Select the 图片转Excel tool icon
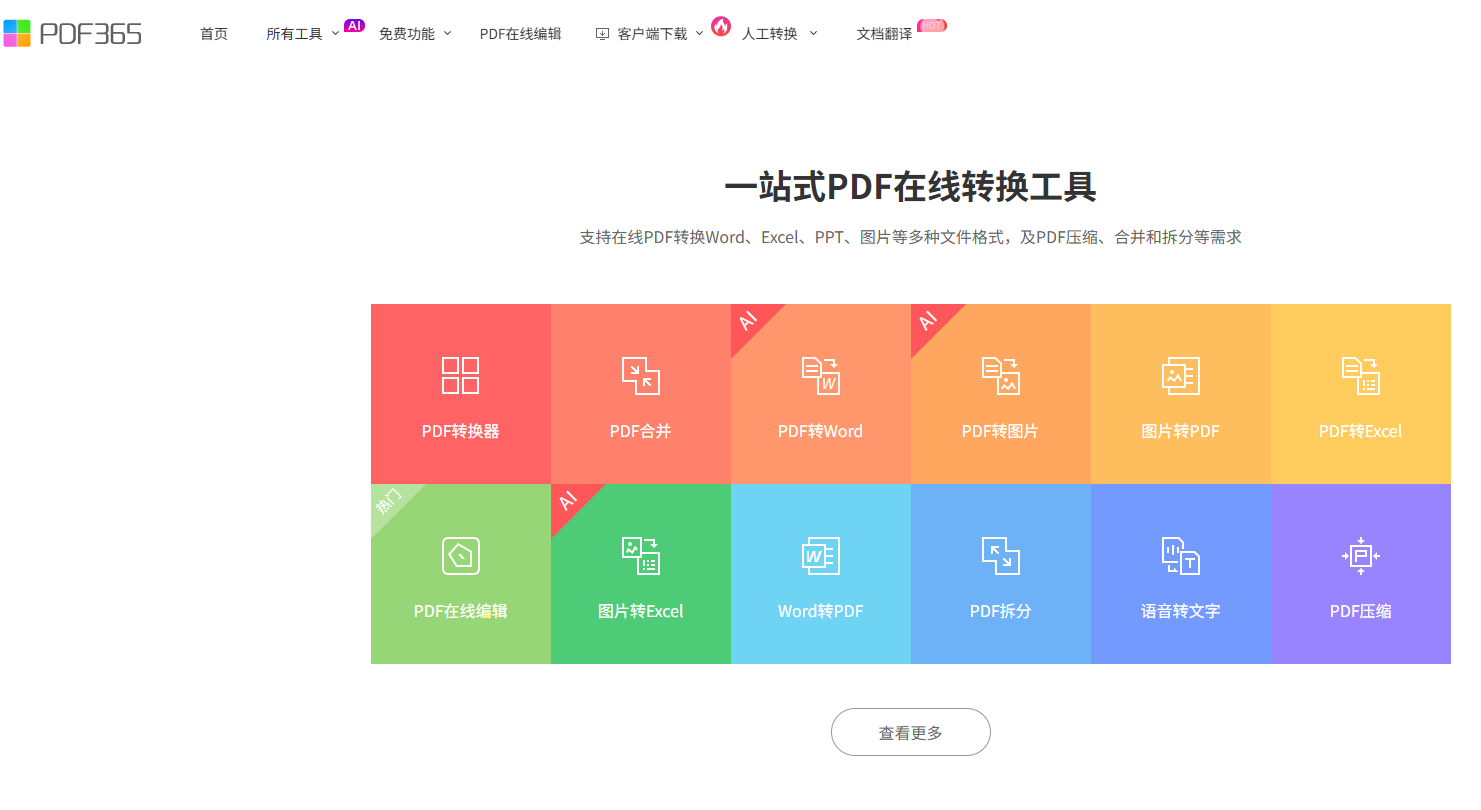 point(640,555)
